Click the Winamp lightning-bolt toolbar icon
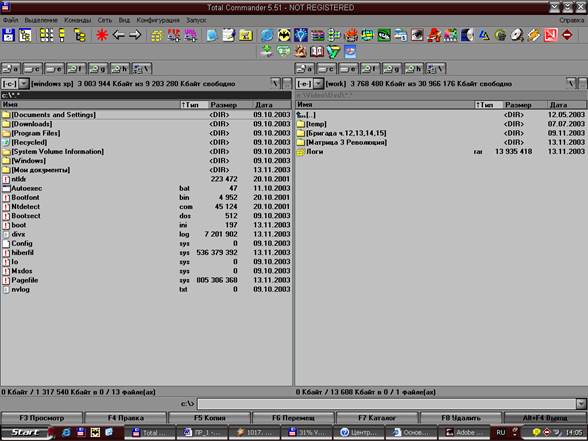 (534, 35)
